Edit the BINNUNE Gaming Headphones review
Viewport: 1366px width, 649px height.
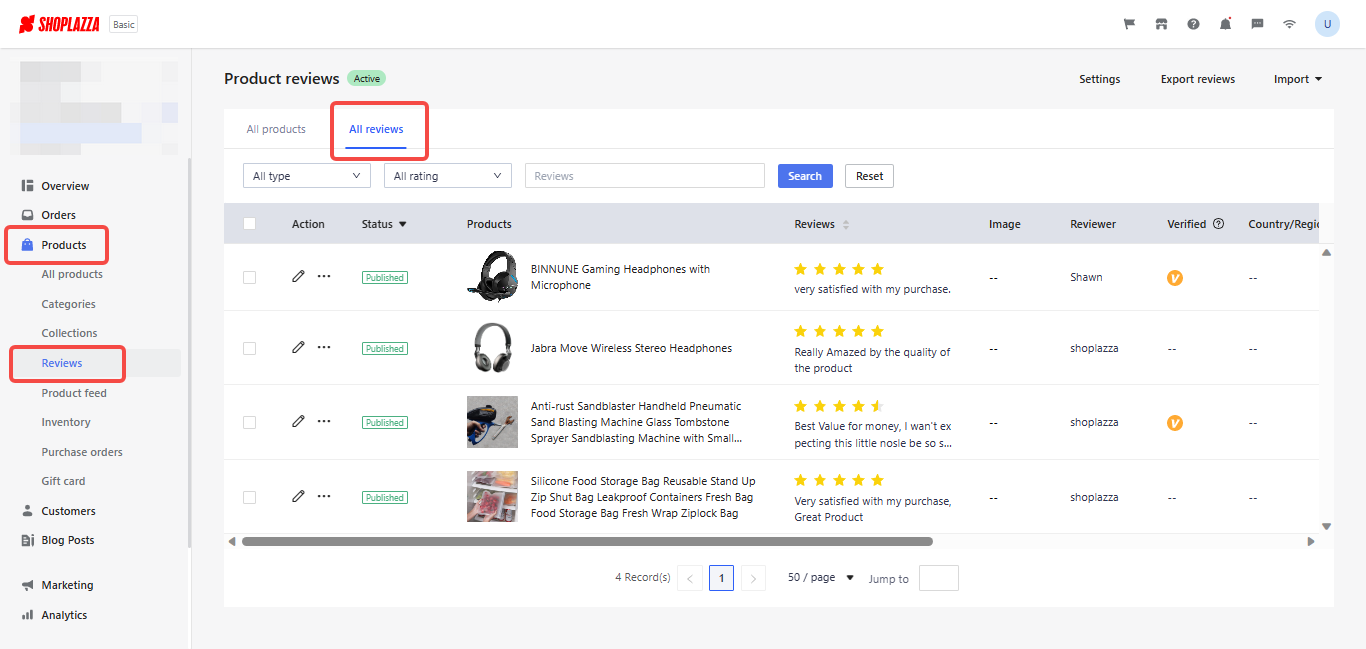[x=298, y=277]
